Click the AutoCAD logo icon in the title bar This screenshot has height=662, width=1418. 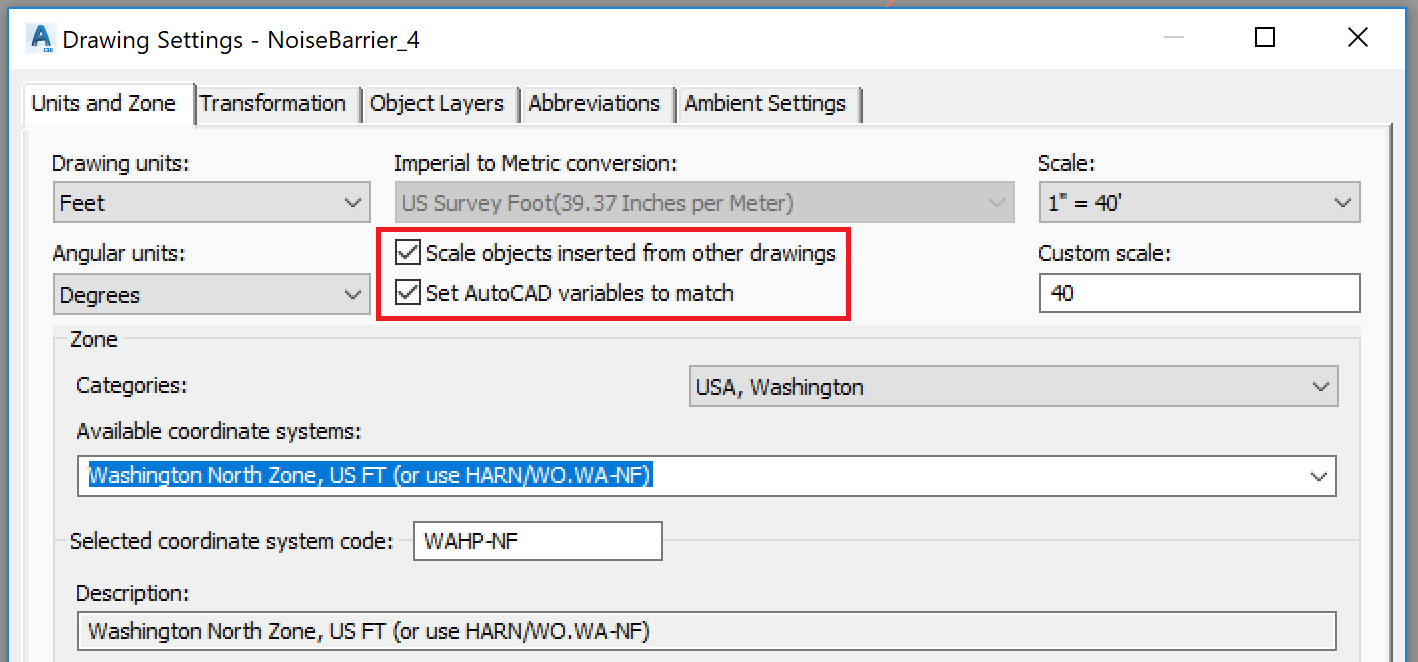[39, 38]
